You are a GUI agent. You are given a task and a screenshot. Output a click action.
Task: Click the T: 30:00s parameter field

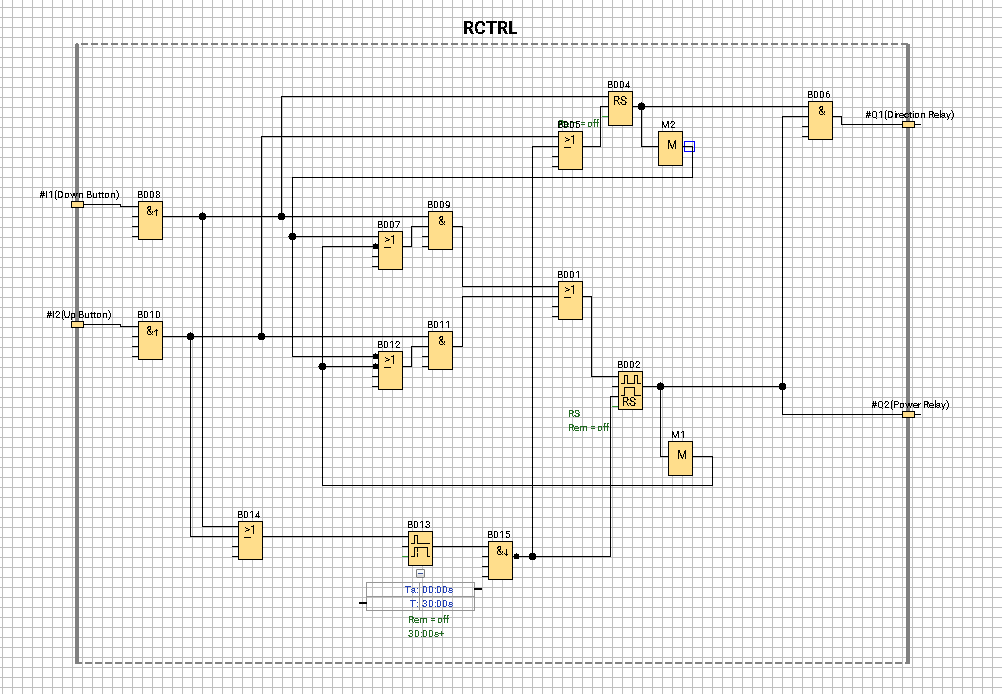(x=428, y=603)
